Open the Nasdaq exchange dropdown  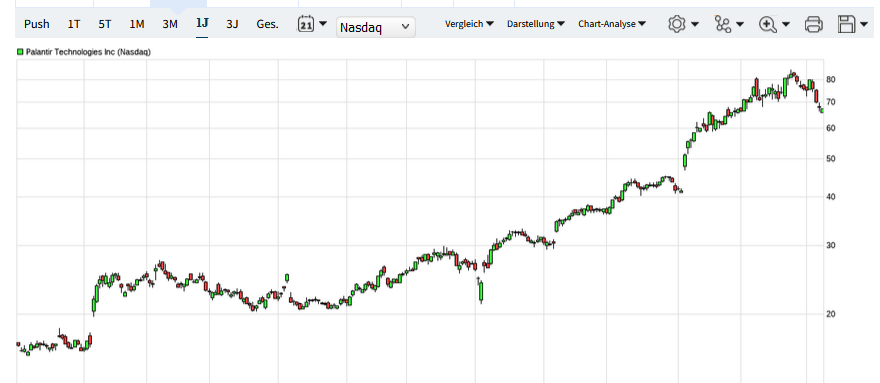click(x=376, y=26)
